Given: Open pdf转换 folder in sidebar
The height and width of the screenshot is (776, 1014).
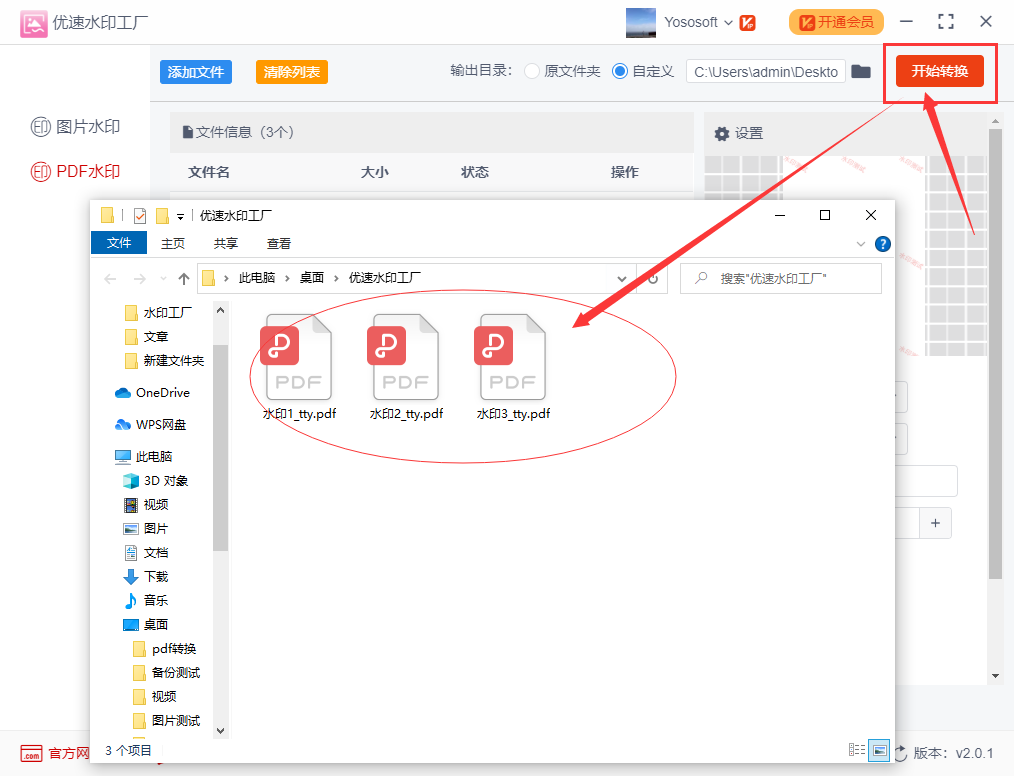Looking at the screenshot, I should pyautogui.click(x=165, y=649).
